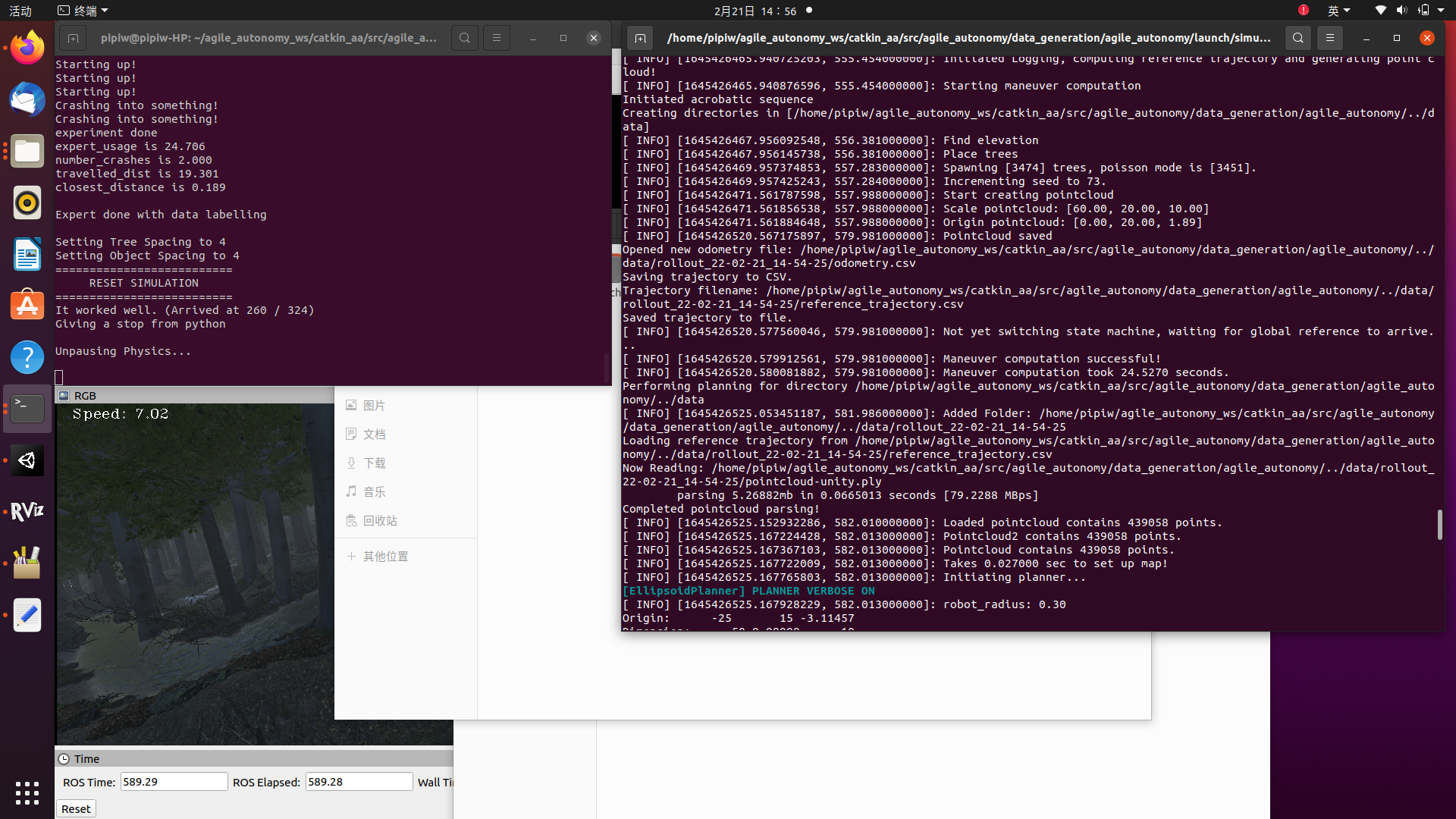Image resolution: width=1456 pixels, height=819 pixels.
Task: Click new tab icon in right terminal
Action: [640, 38]
